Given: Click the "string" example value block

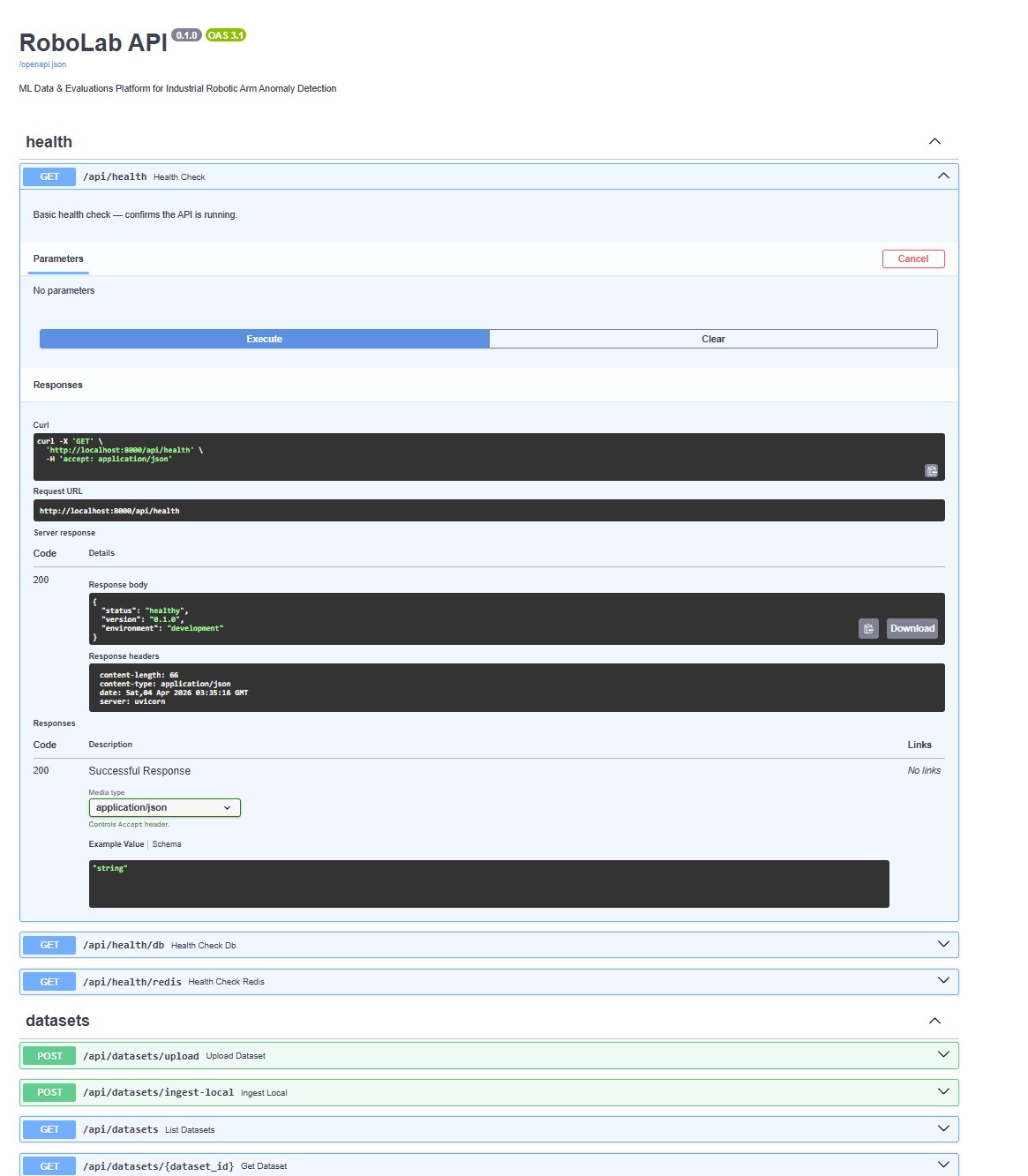Looking at the screenshot, I should pos(489,884).
